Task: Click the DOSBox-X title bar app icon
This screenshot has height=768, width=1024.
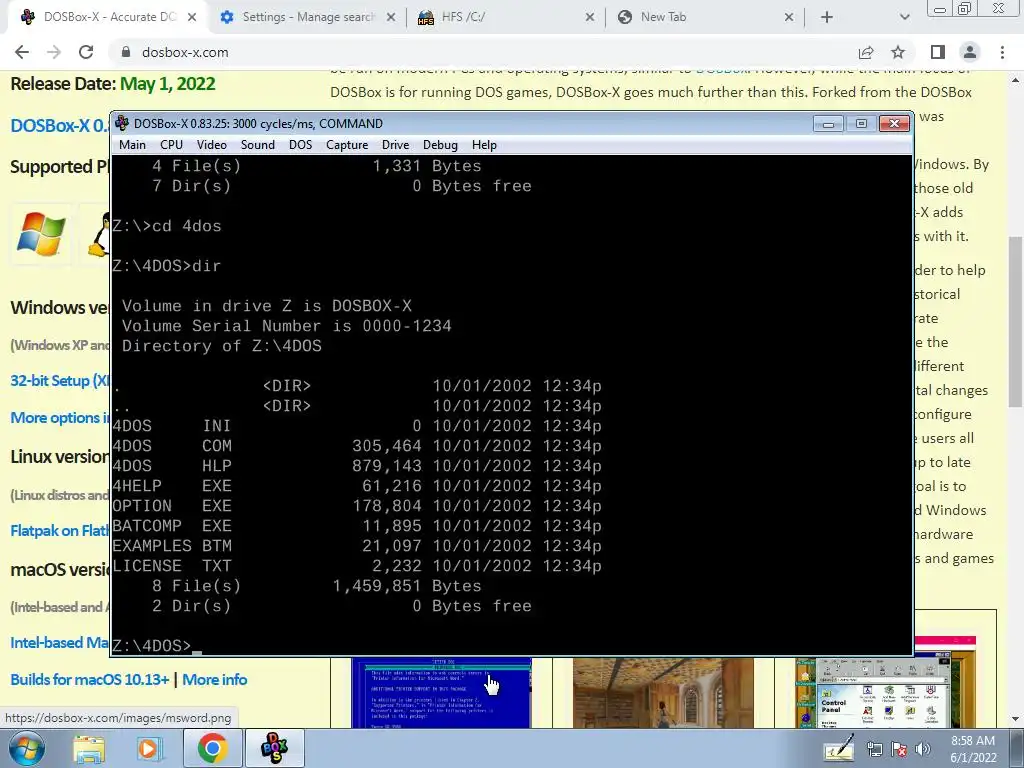Action: pos(122,123)
